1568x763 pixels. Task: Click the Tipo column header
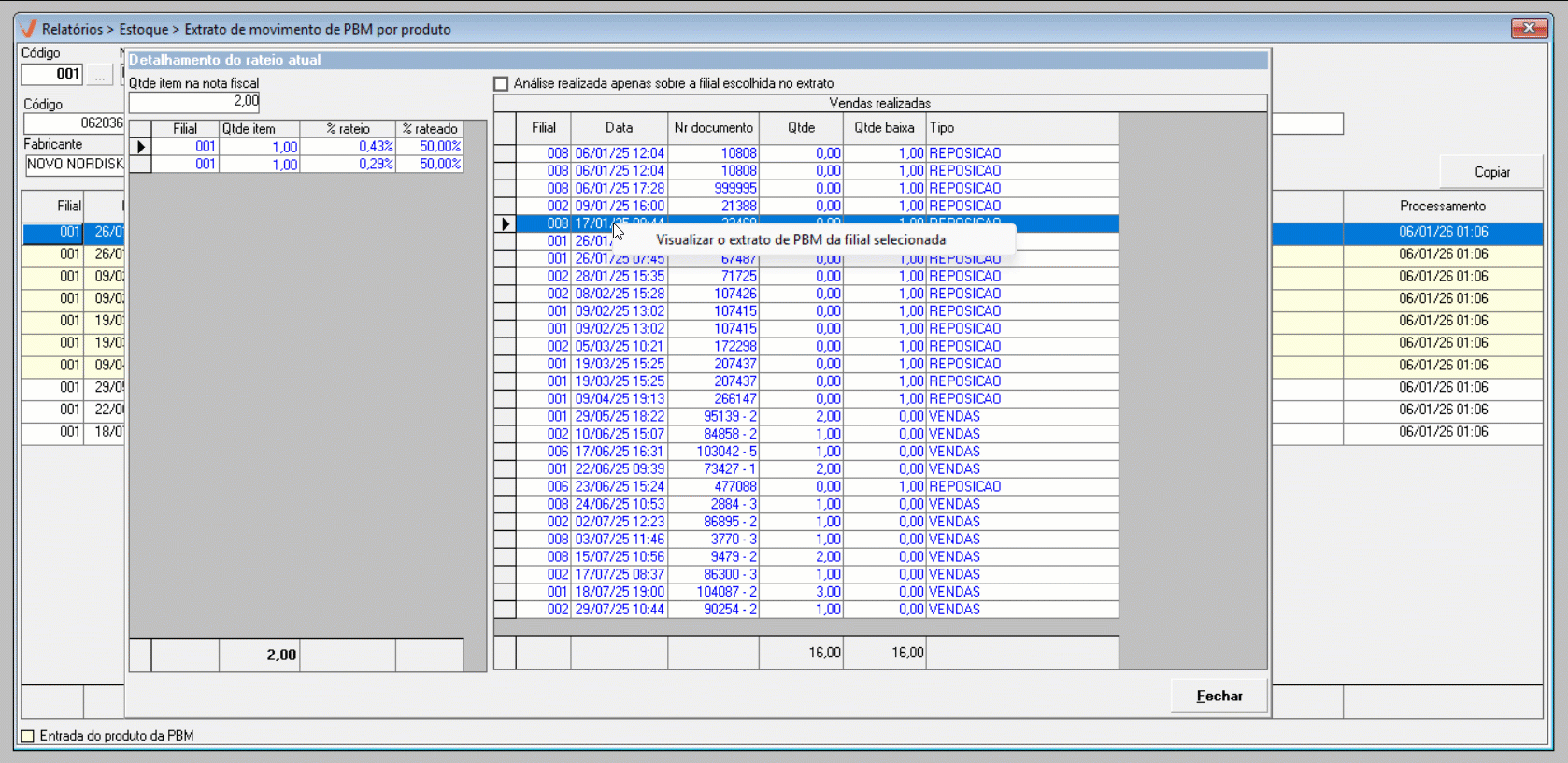(x=941, y=128)
